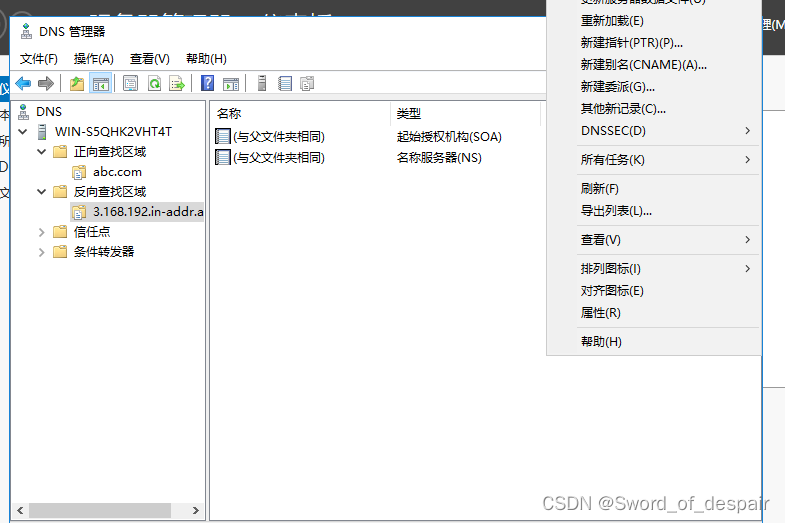Click the tree pane horizontal scrollbar thumb
Image resolution: width=785 pixels, height=523 pixels.
tap(100, 510)
